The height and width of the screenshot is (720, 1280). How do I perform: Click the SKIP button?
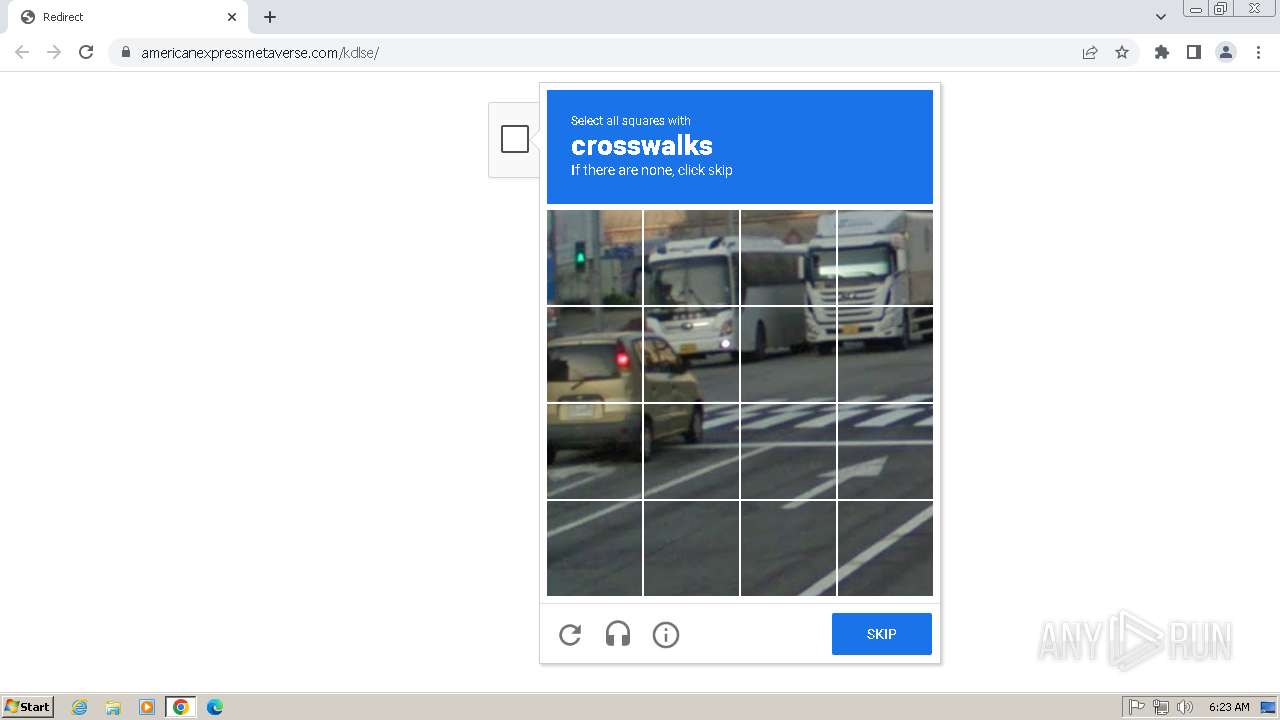pos(882,634)
